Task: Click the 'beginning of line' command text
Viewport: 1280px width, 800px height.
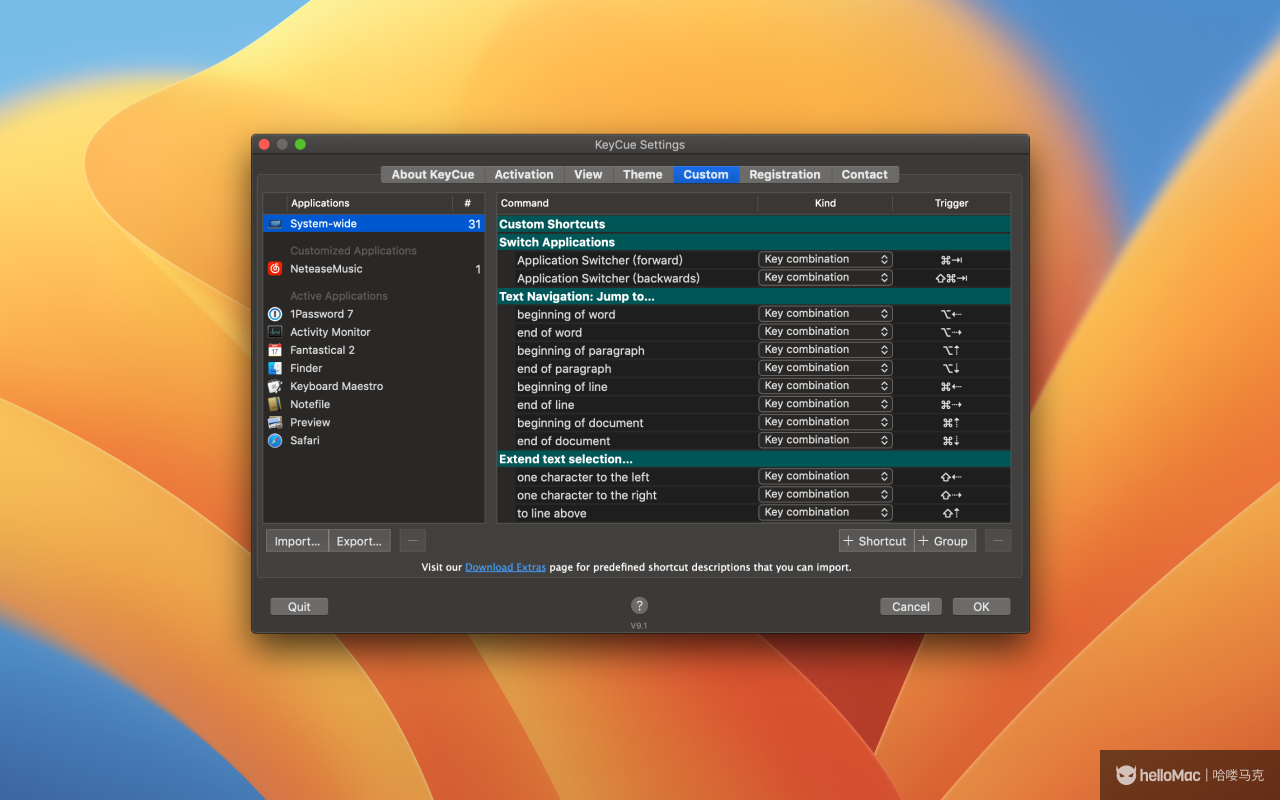Action: (562, 387)
